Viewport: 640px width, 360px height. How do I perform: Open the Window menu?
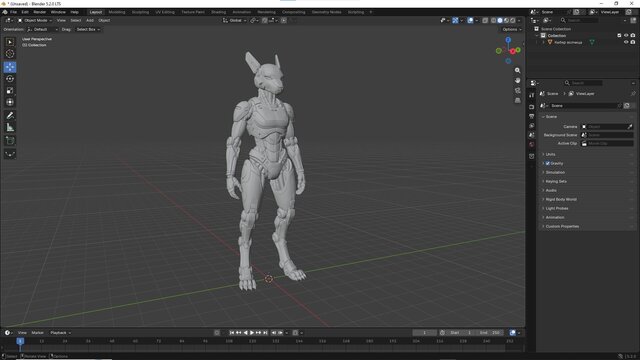58,12
